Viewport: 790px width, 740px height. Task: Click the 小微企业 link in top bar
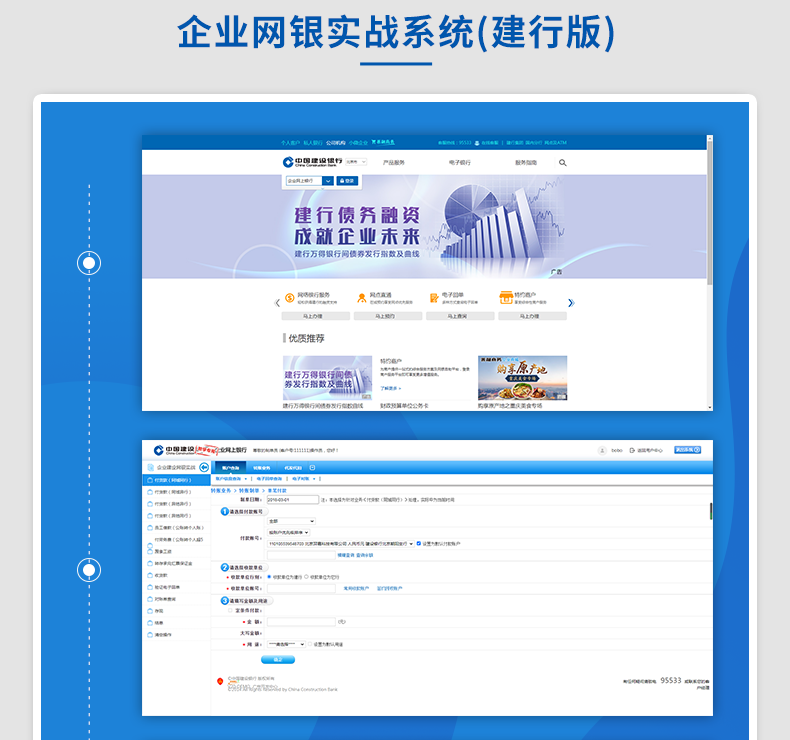click(x=358, y=143)
